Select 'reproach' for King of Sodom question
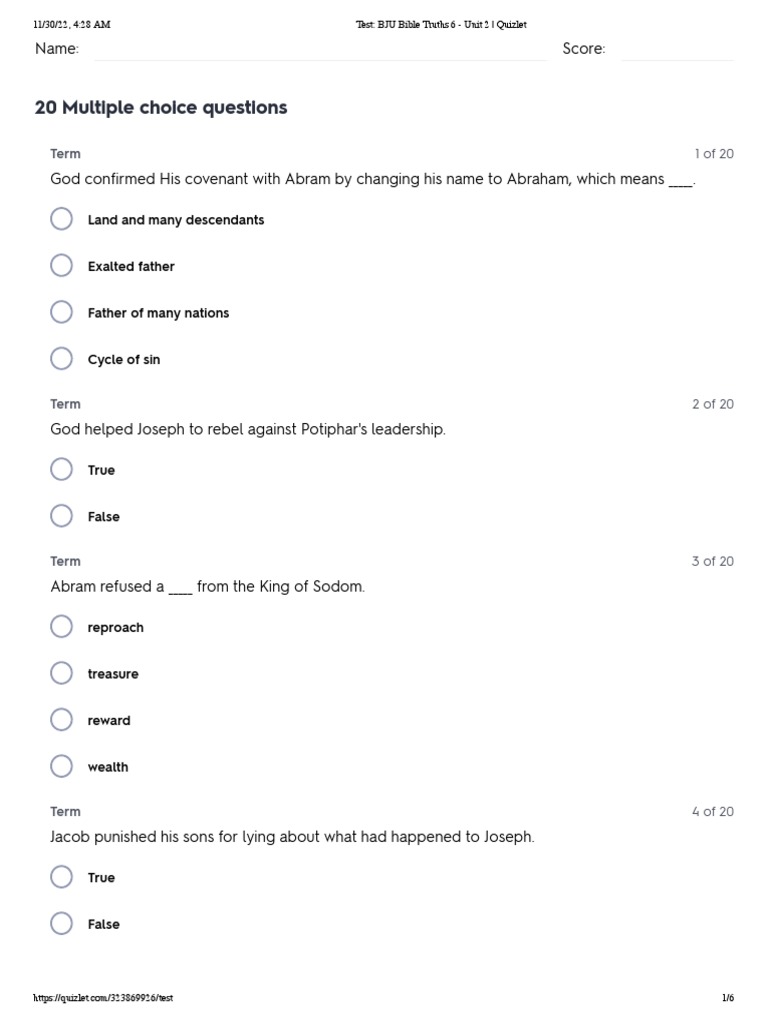768x1024 pixels. (61, 626)
